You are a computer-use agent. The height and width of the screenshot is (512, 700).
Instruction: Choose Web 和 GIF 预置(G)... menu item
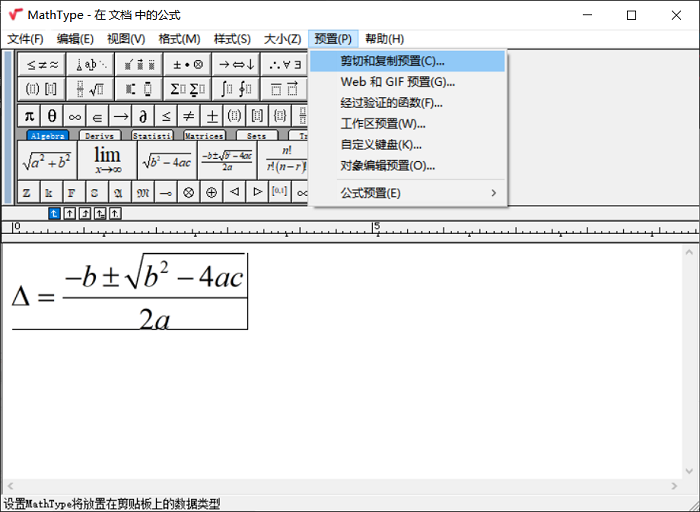[x=408, y=82]
